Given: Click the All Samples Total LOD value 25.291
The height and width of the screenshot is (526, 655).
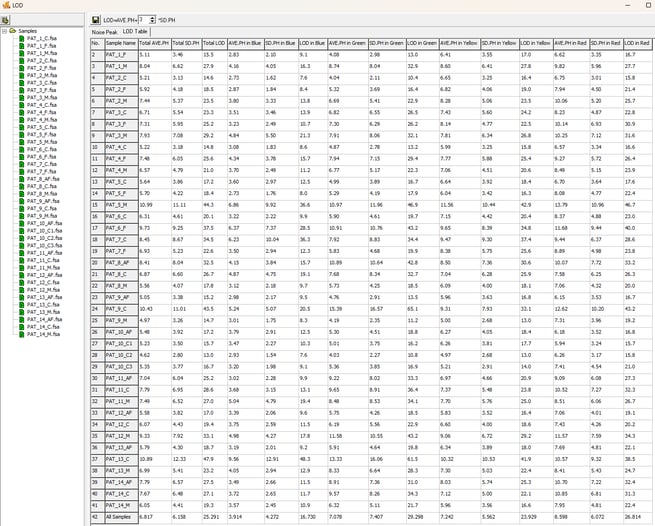Looking at the screenshot, I should [214, 517].
